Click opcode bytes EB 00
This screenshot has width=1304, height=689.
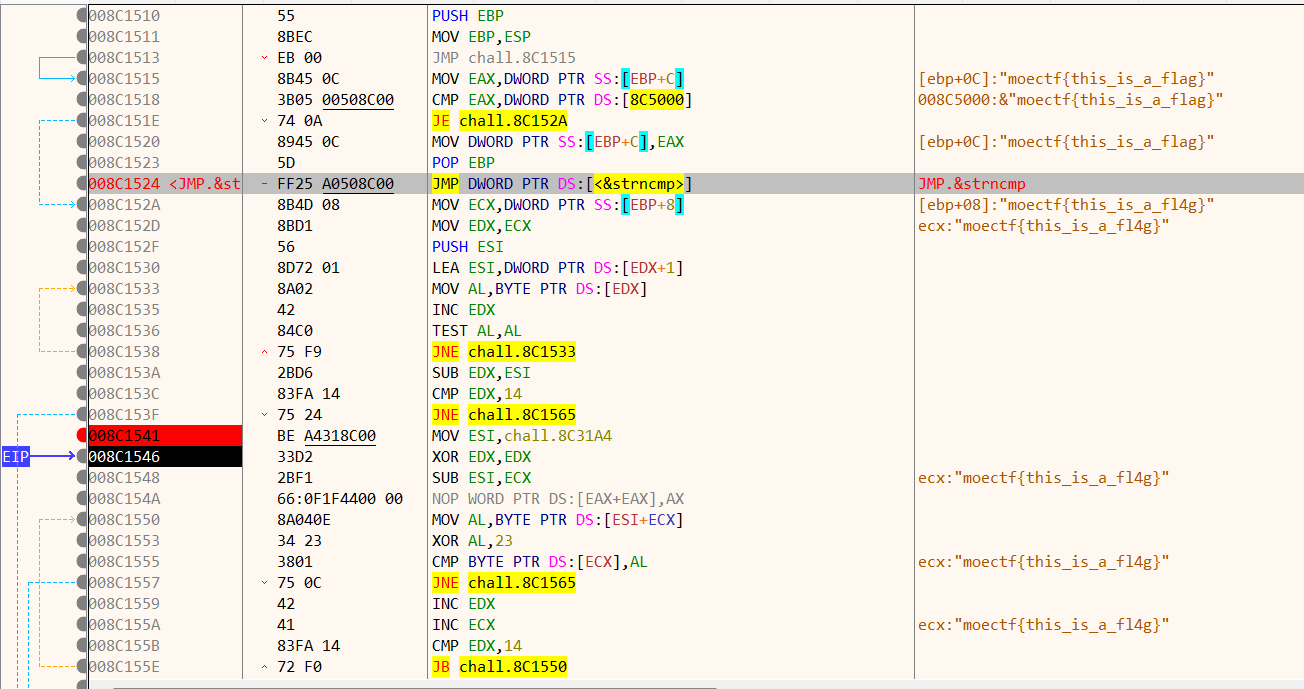[x=299, y=58]
